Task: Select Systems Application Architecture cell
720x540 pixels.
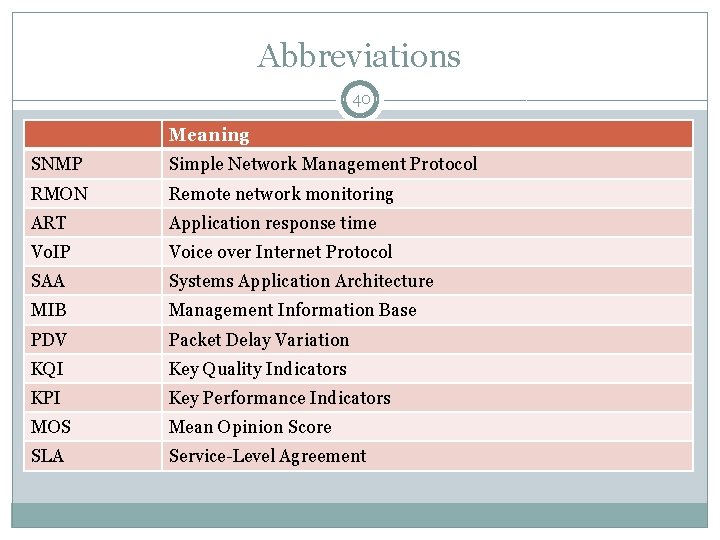Action: [x=300, y=281]
